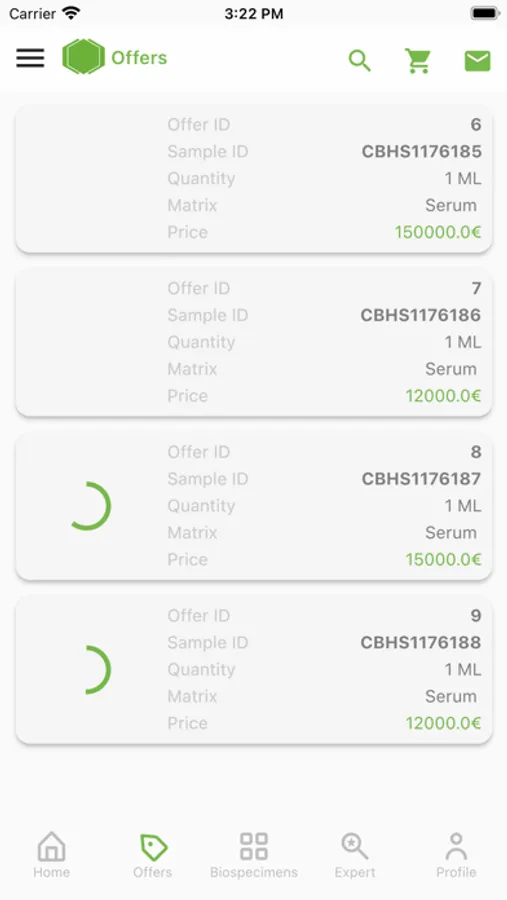The image size is (507, 900).
Task: Open the search magnifier icon
Action: (360, 60)
